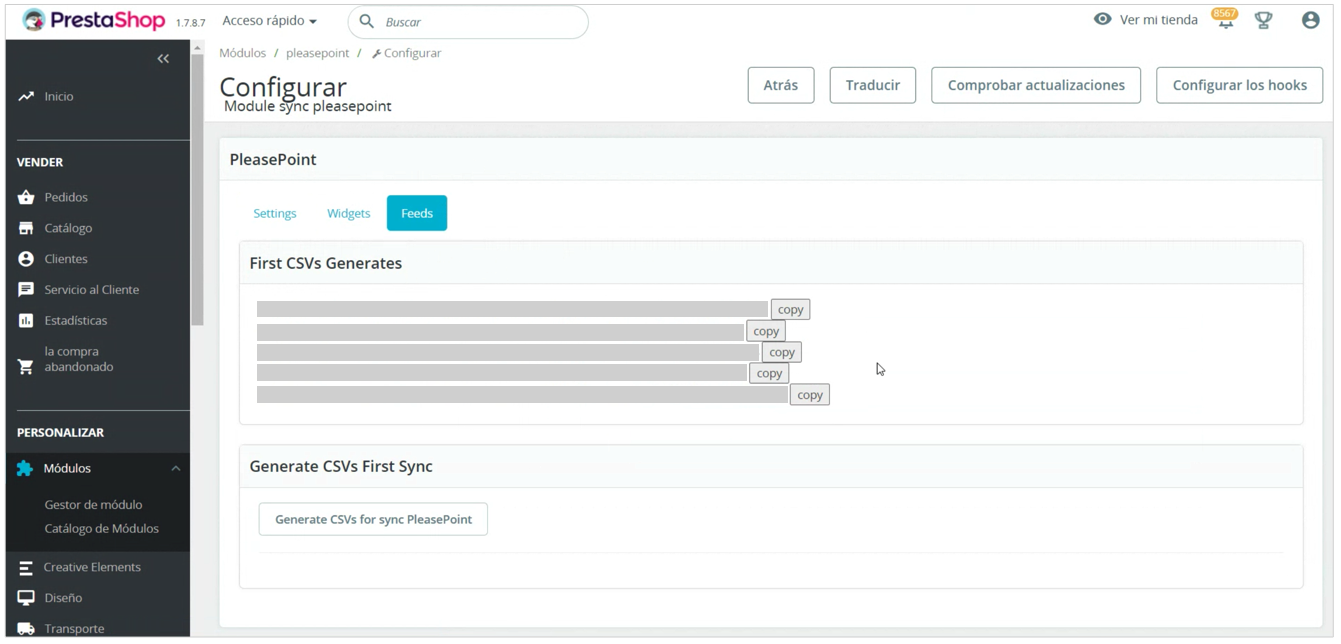
Task: Click the Estadísticas chart icon
Action: [26, 321]
